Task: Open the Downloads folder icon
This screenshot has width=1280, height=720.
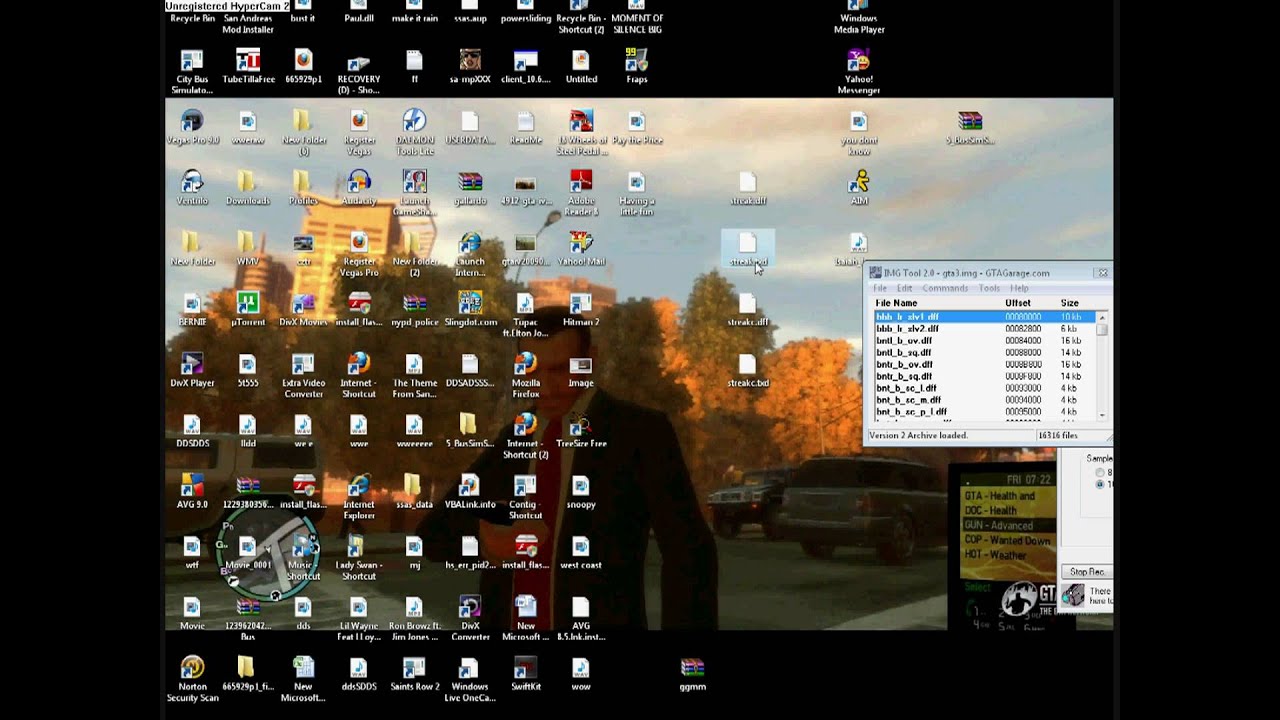Action: (x=247, y=188)
